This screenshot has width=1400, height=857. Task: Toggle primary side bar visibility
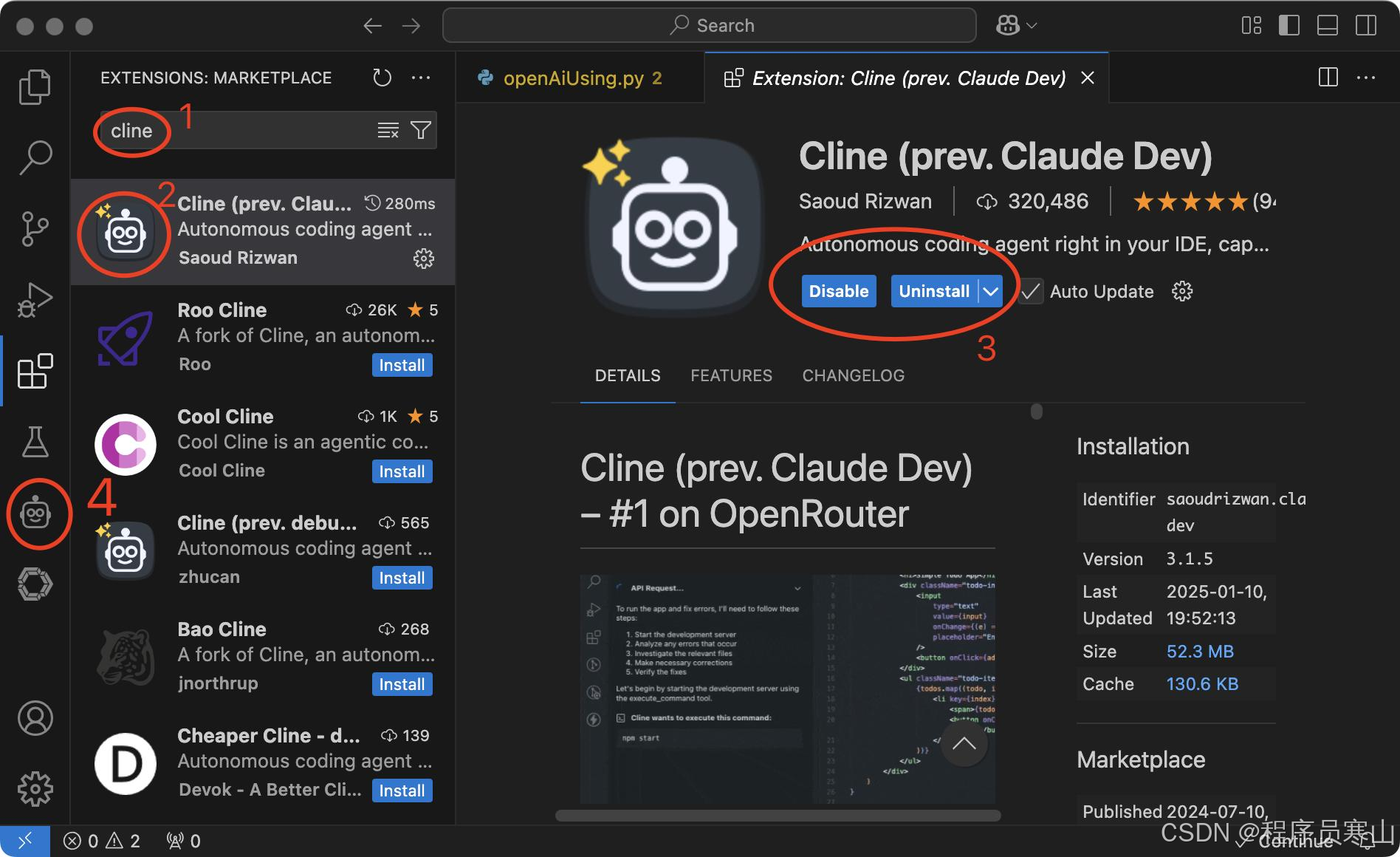[x=1289, y=26]
